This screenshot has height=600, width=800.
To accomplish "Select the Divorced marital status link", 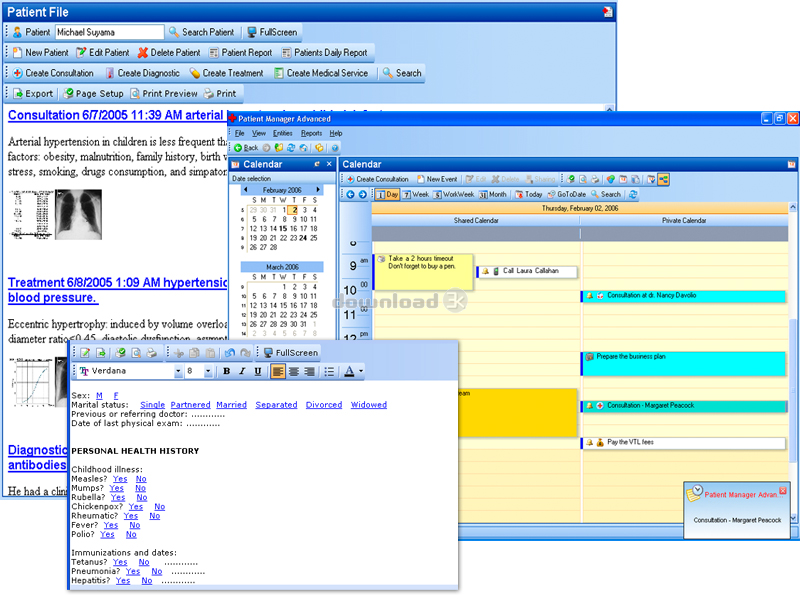I will [x=324, y=405].
